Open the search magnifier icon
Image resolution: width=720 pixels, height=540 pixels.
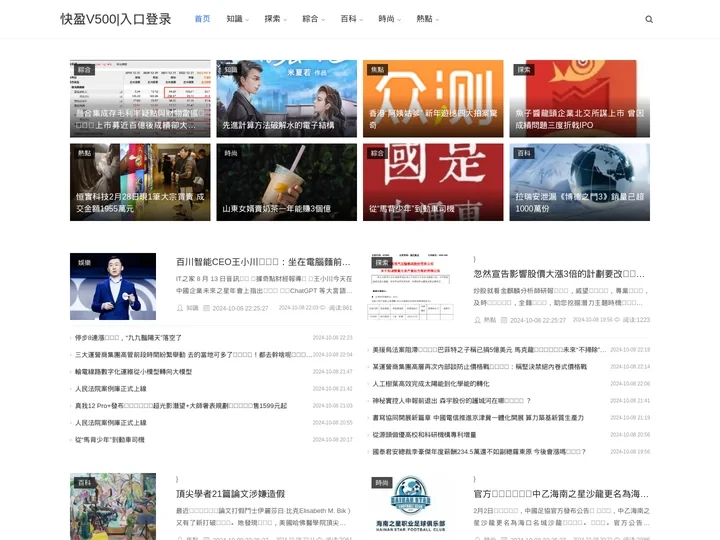(x=649, y=19)
